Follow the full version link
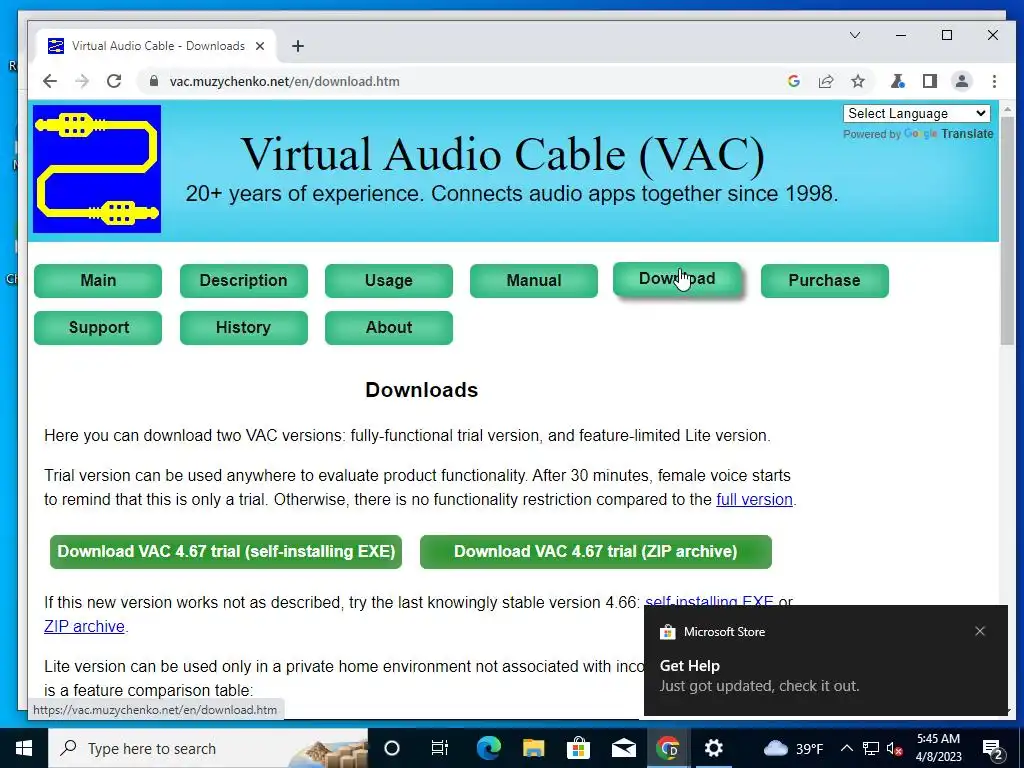The image size is (1024, 768). tap(754, 500)
